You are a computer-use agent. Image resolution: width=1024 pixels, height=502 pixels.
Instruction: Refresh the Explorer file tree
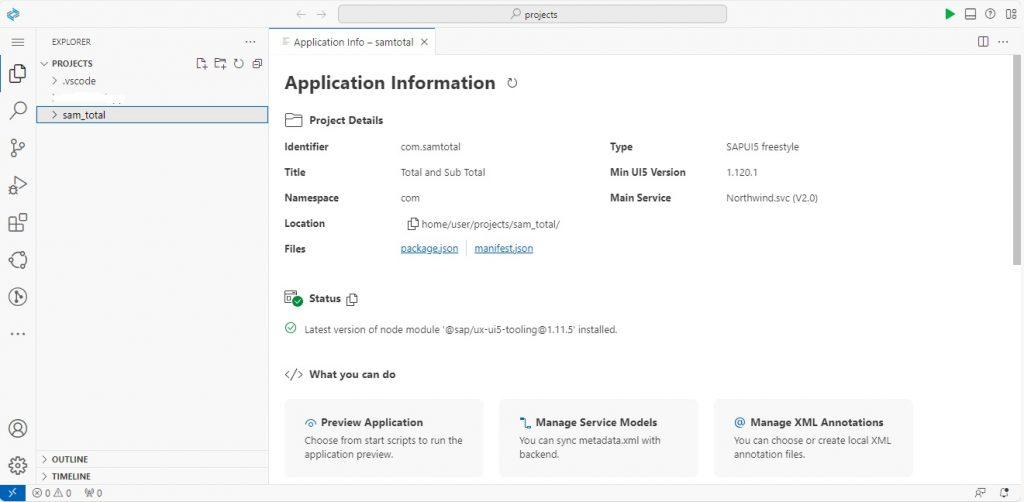pos(238,63)
